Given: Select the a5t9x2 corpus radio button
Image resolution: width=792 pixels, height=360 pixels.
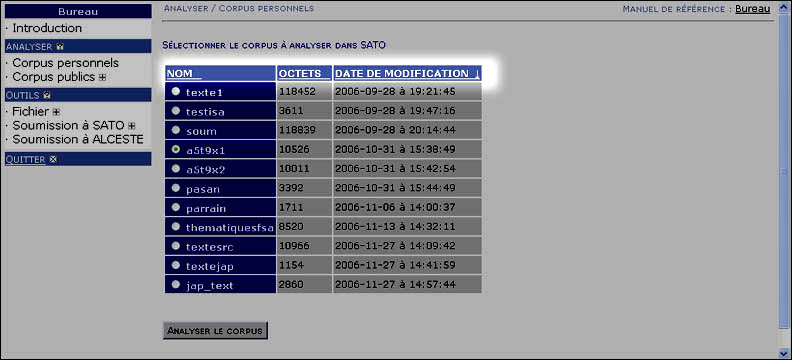Looking at the screenshot, I should pos(175,169).
